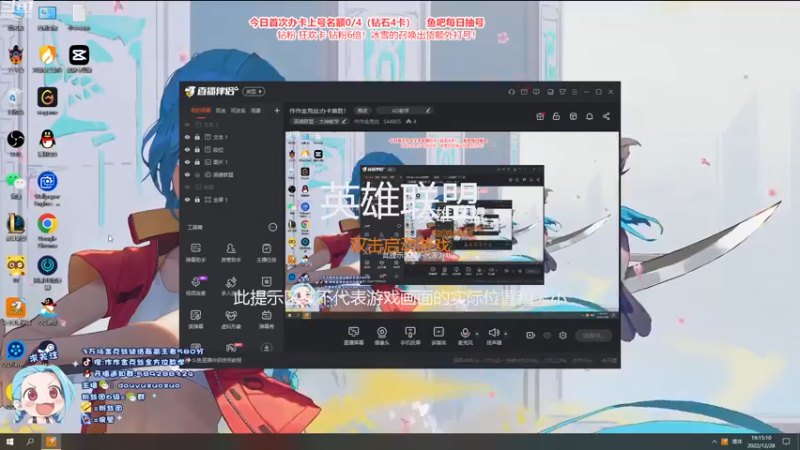Select the 文本 1 source row
800x450 pixels.
click(x=232, y=137)
